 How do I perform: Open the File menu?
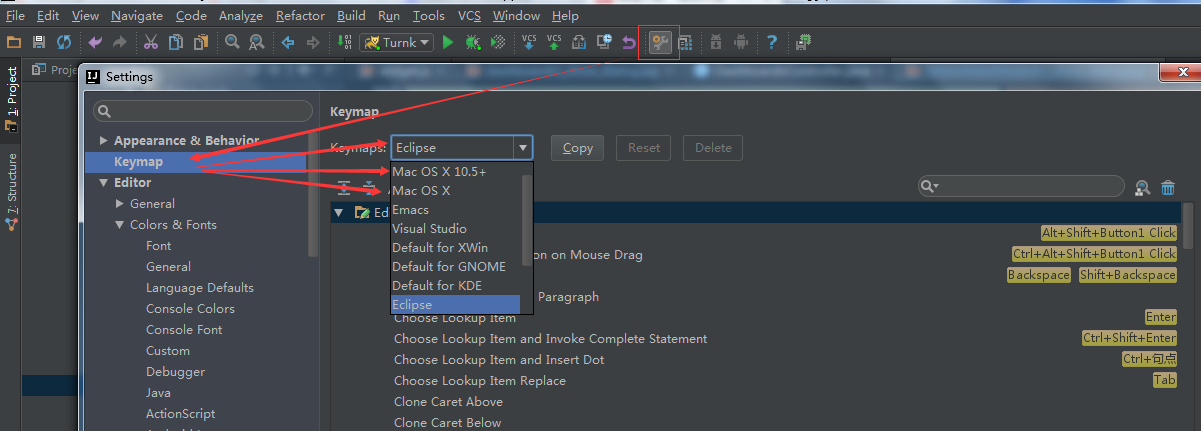click(x=15, y=16)
